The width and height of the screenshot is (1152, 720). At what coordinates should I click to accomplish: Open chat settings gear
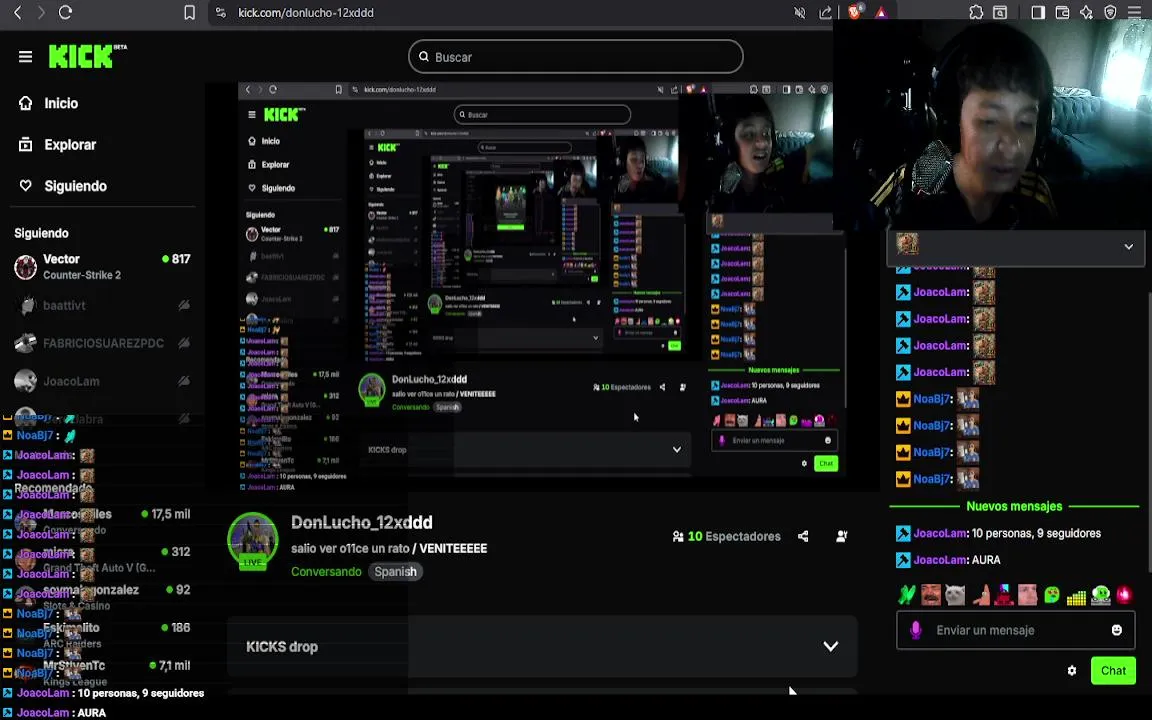(1072, 671)
